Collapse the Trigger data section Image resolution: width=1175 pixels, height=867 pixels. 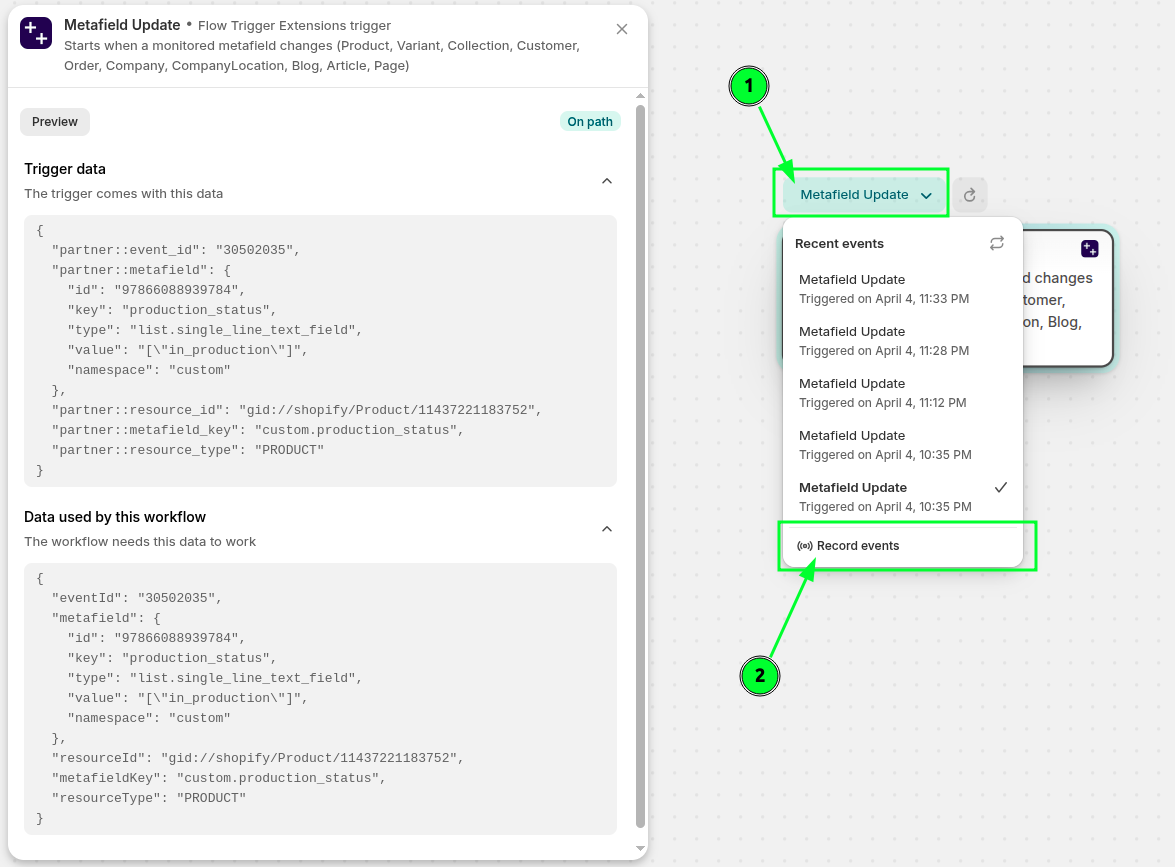[x=606, y=181]
